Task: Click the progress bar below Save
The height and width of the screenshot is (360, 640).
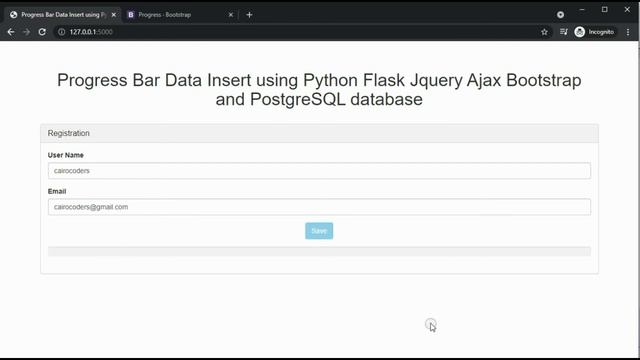Action: (319, 251)
